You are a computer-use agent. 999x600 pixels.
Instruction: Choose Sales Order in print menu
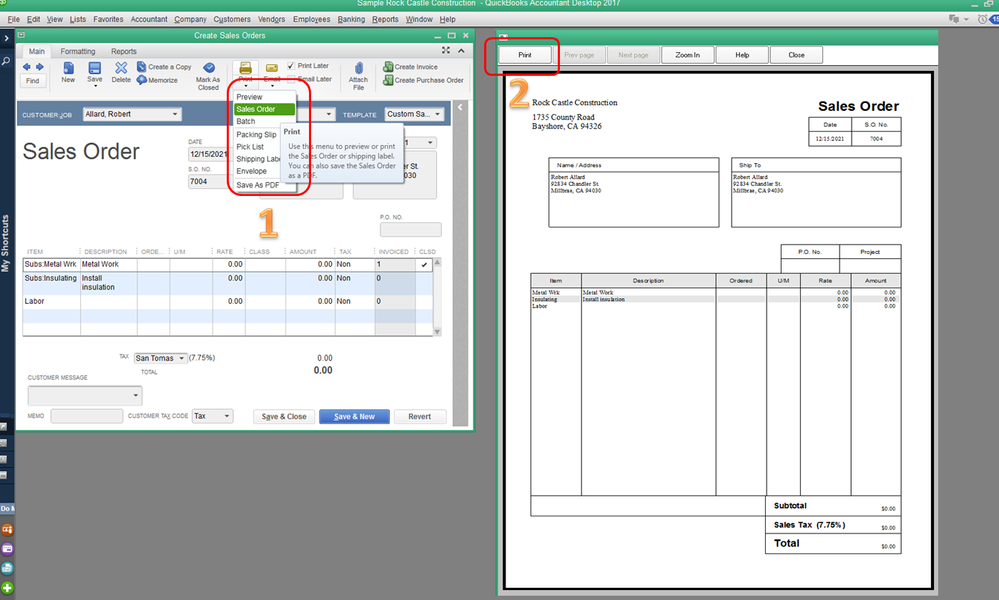tap(264, 109)
